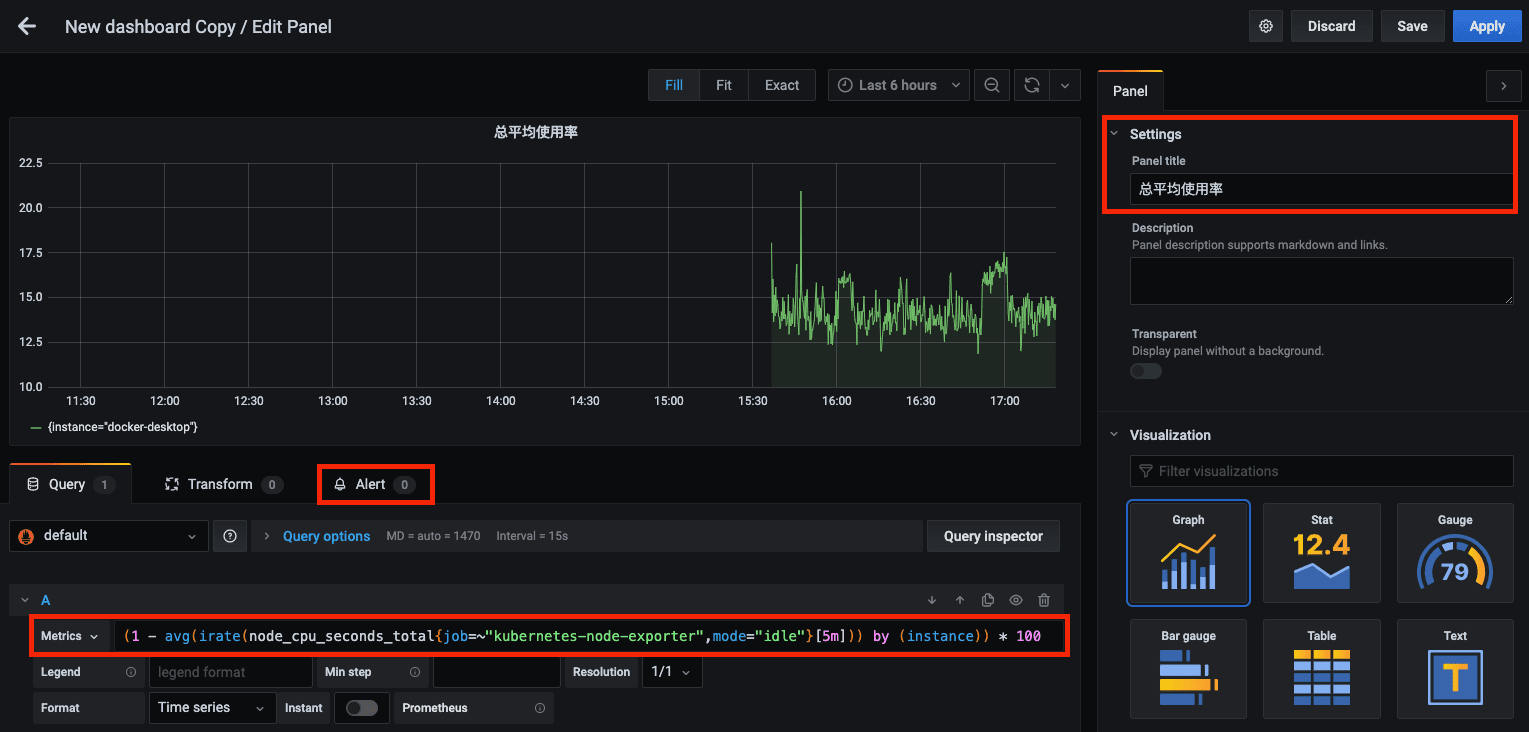Select Fill display mode
Screen dimensions: 1529x732
(674, 85)
